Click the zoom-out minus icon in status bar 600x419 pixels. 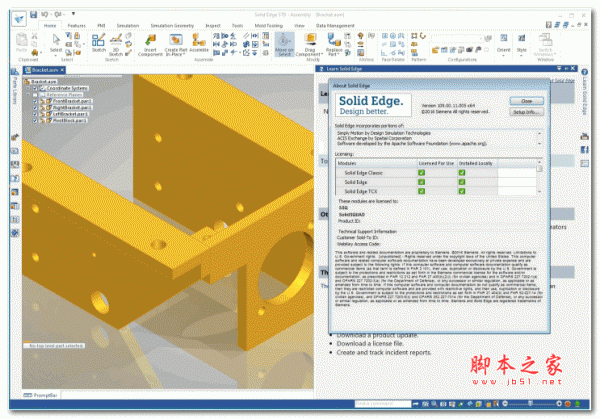(x=505, y=404)
